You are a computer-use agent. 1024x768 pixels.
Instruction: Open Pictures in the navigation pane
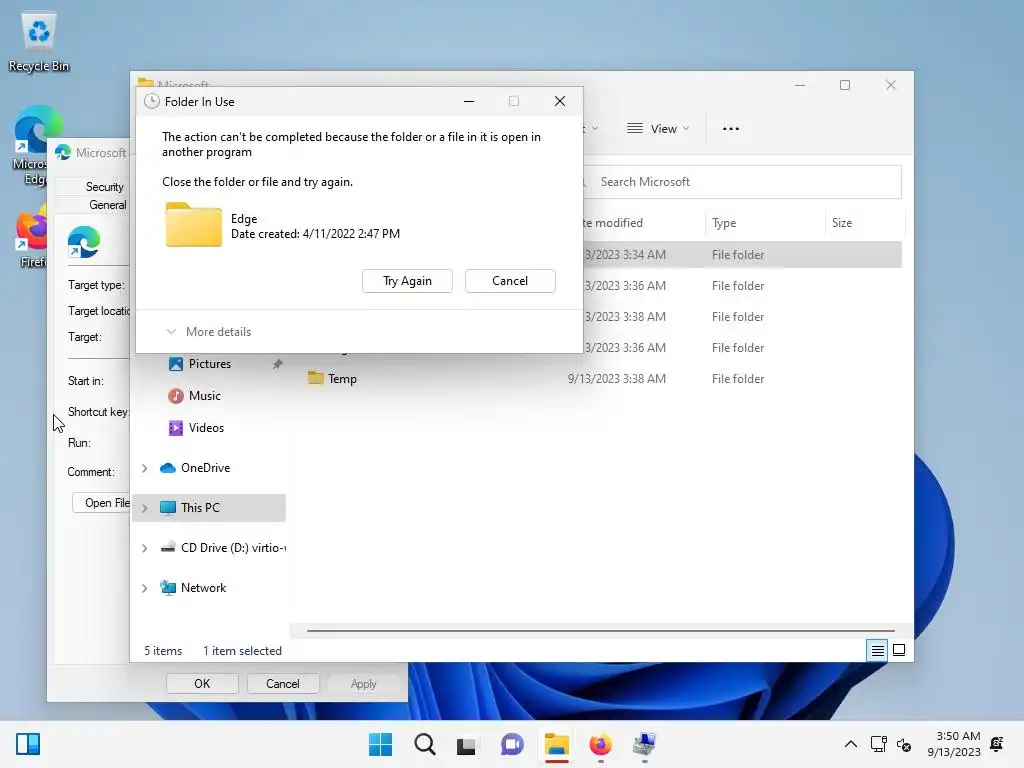(x=210, y=364)
